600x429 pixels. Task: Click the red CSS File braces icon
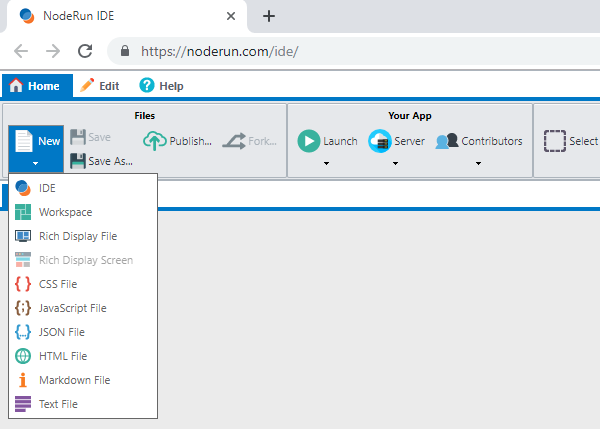(x=23, y=284)
